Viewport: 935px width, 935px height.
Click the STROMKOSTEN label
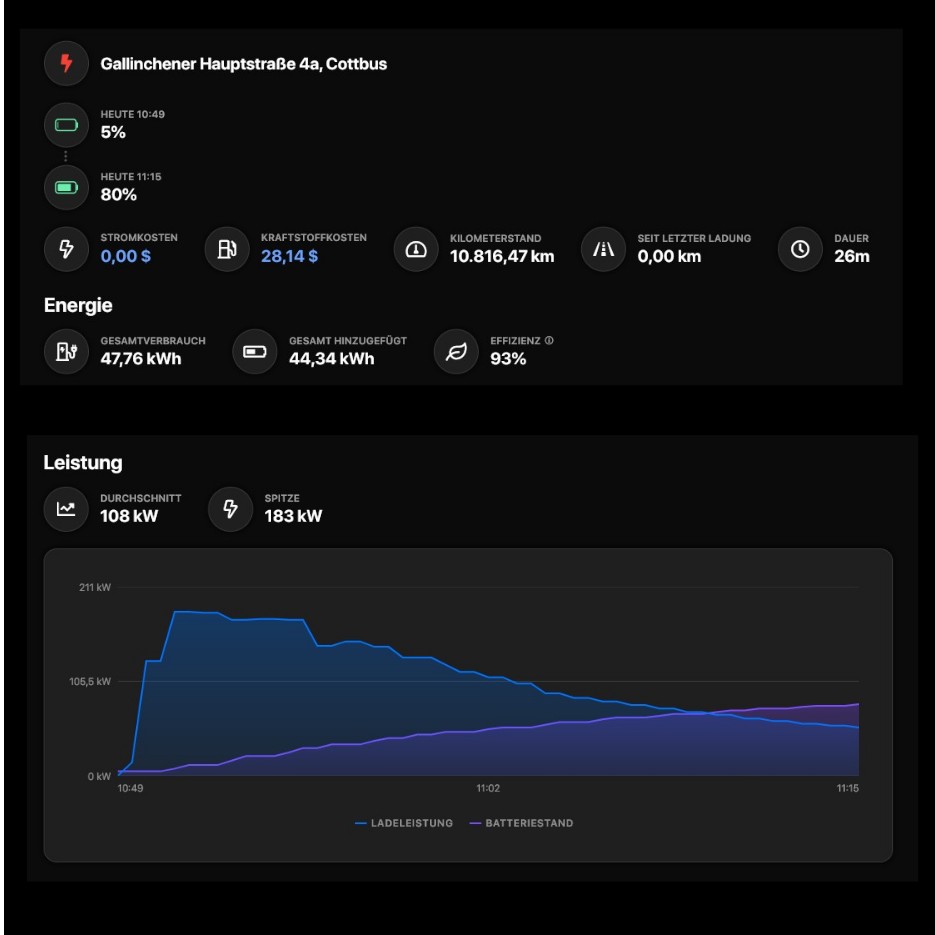tap(139, 238)
